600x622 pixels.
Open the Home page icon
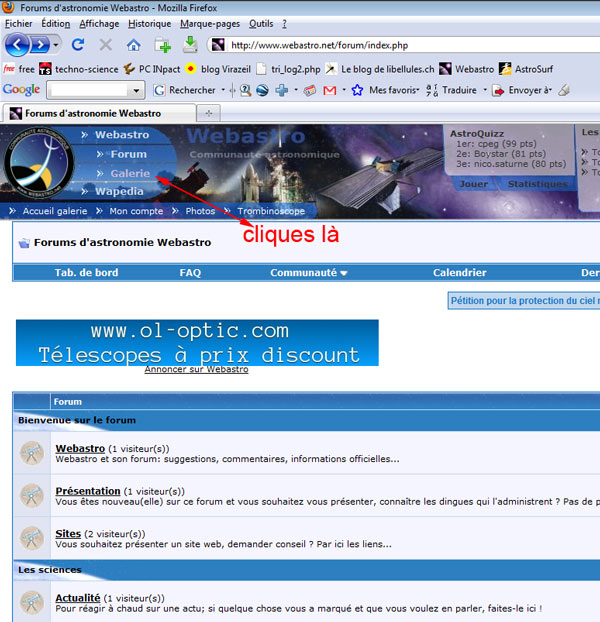[x=134, y=45]
